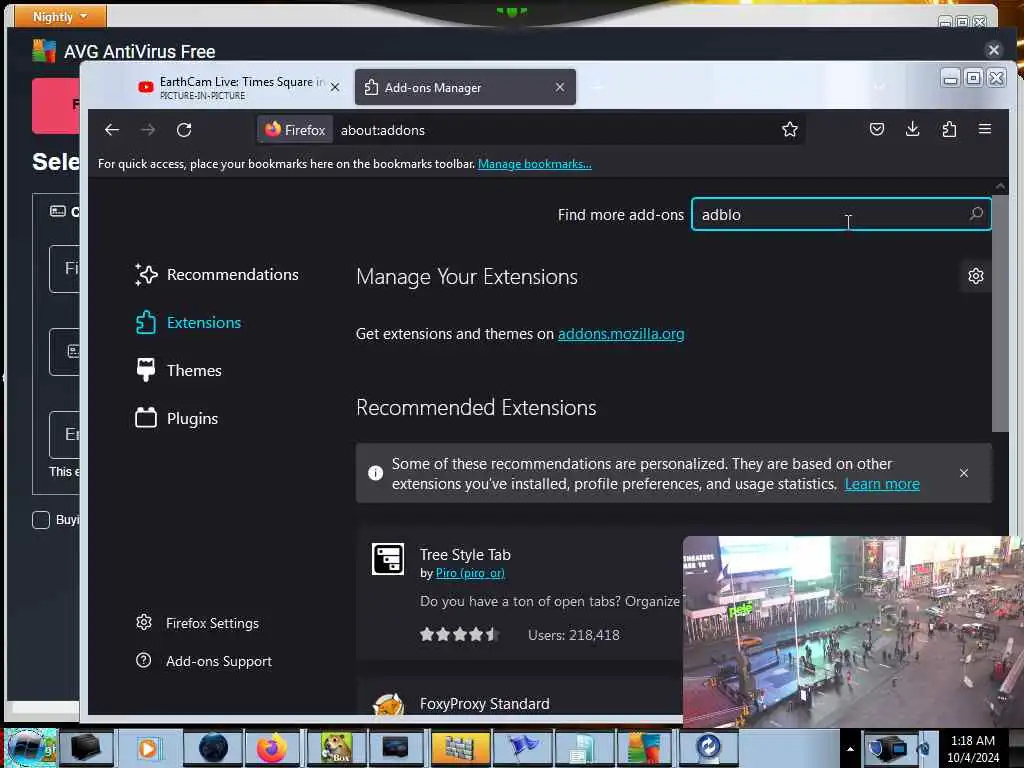Show hidden system tray icons
Viewport: 1024px width, 768px height.
pos(850,748)
